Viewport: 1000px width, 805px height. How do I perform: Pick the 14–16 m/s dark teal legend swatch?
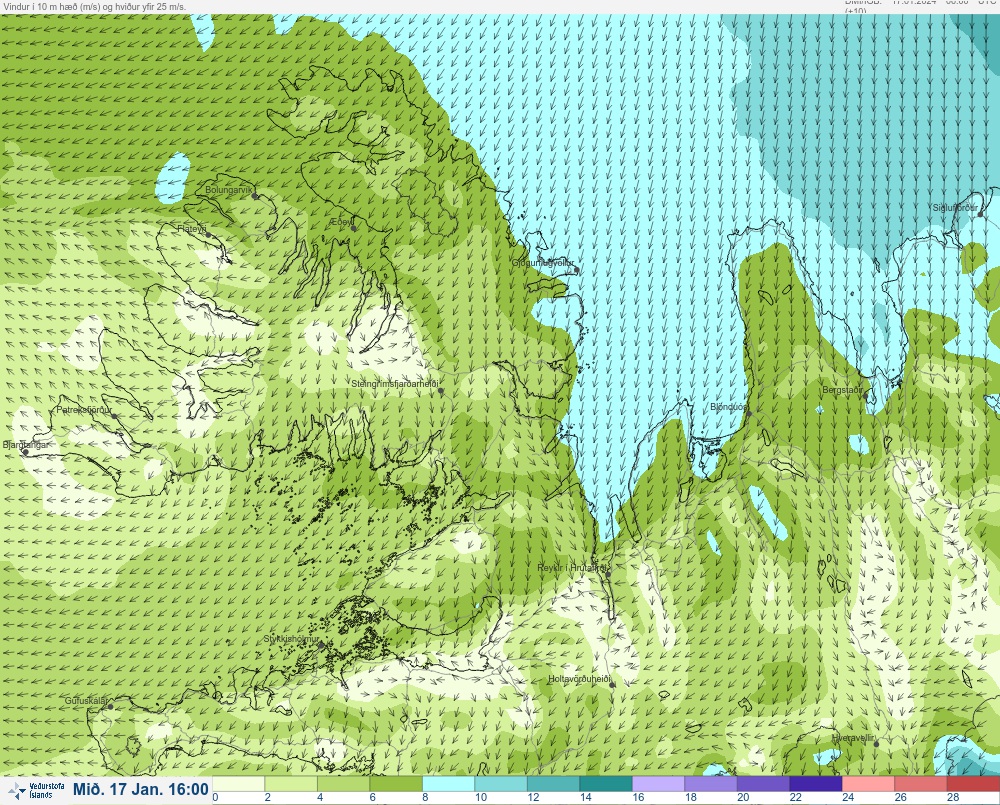pos(606,783)
